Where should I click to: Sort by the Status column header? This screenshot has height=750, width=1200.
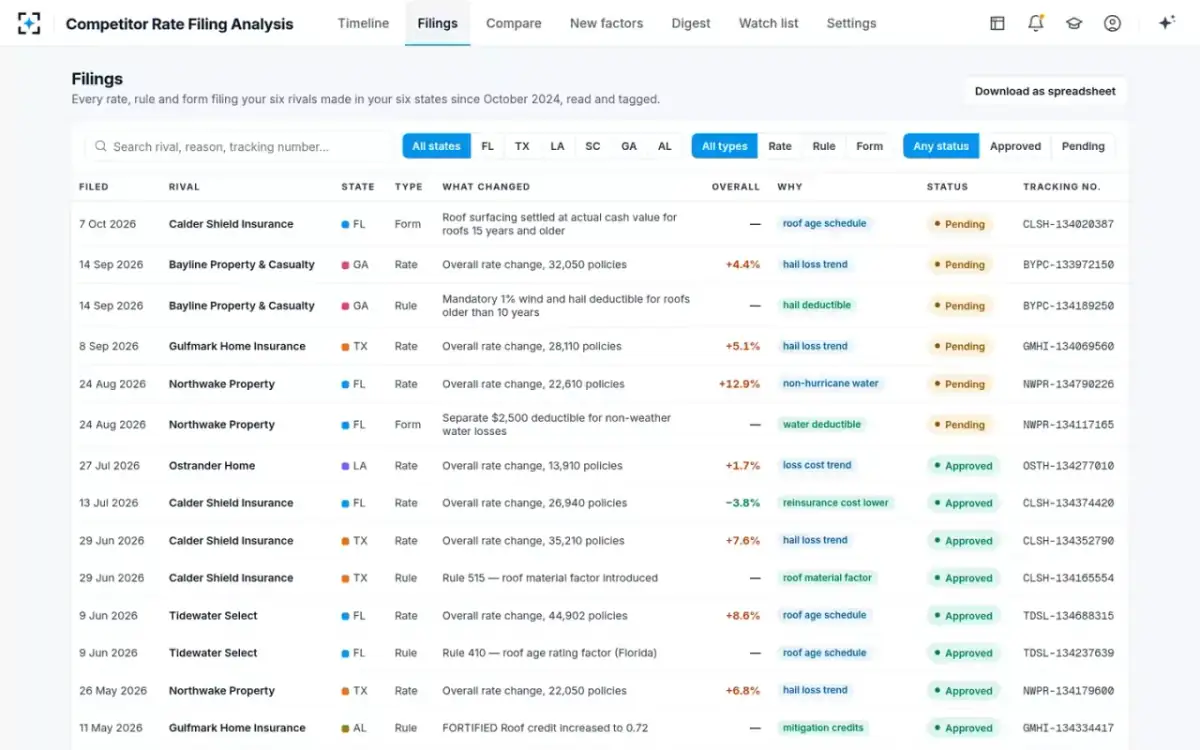click(x=947, y=187)
